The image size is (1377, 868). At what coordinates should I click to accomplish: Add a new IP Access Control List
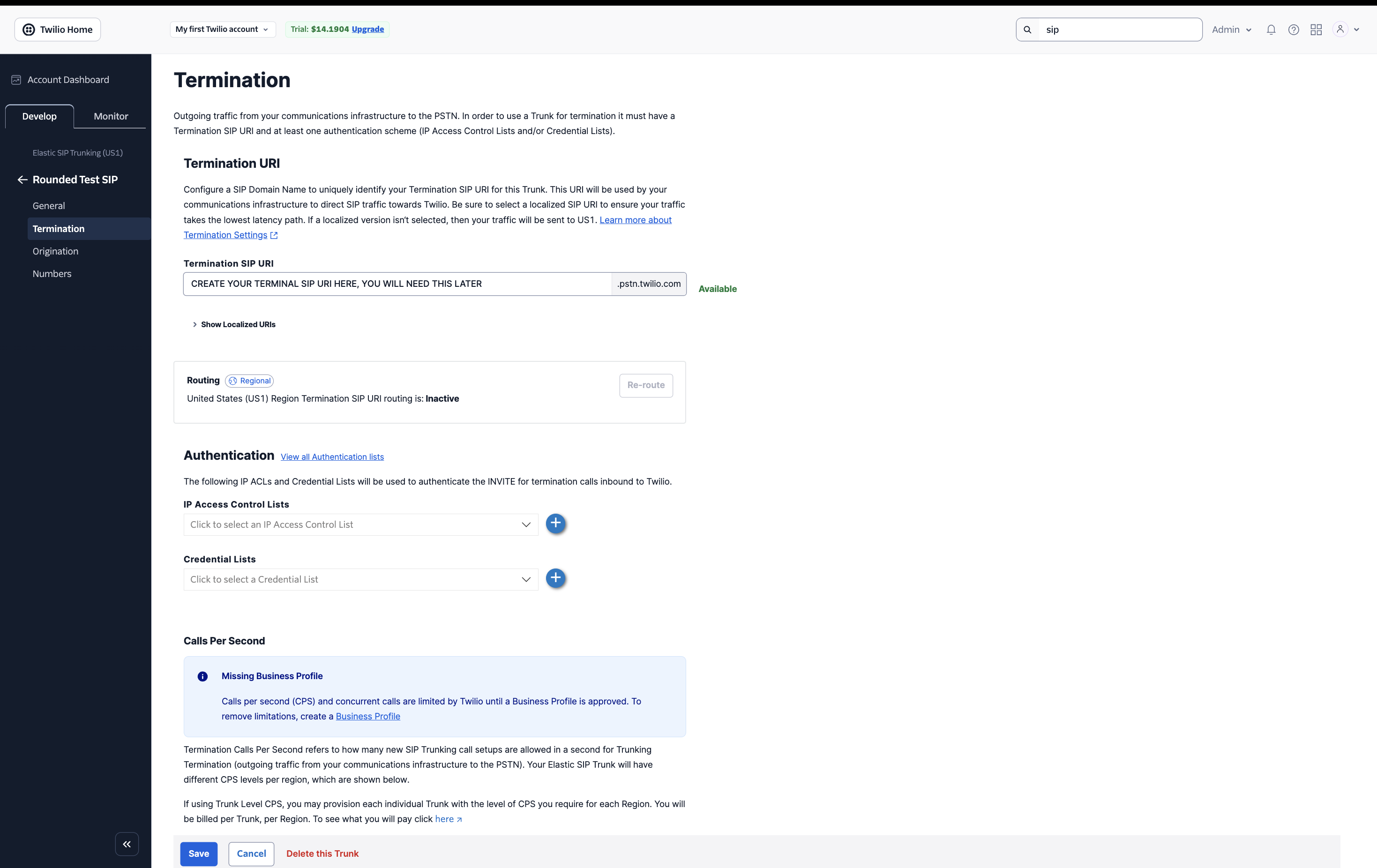555,524
